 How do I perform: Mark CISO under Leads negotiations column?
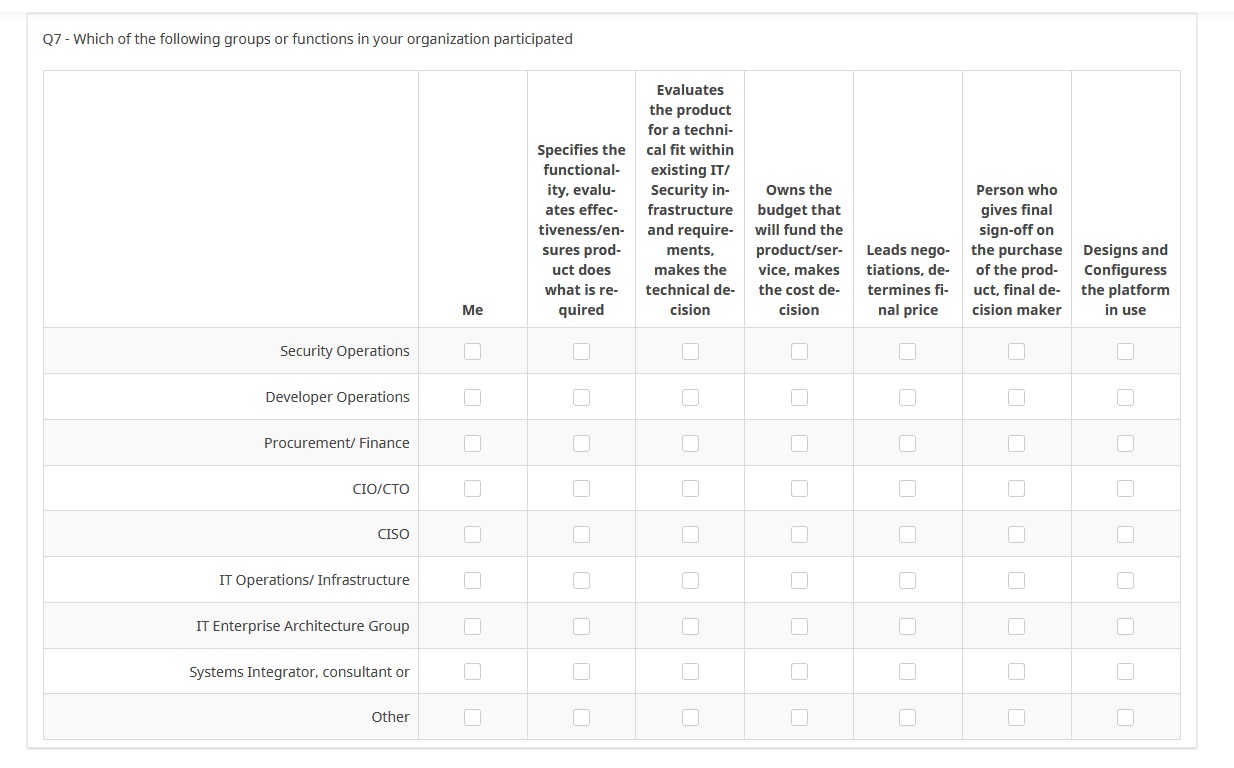[x=907, y=534]
